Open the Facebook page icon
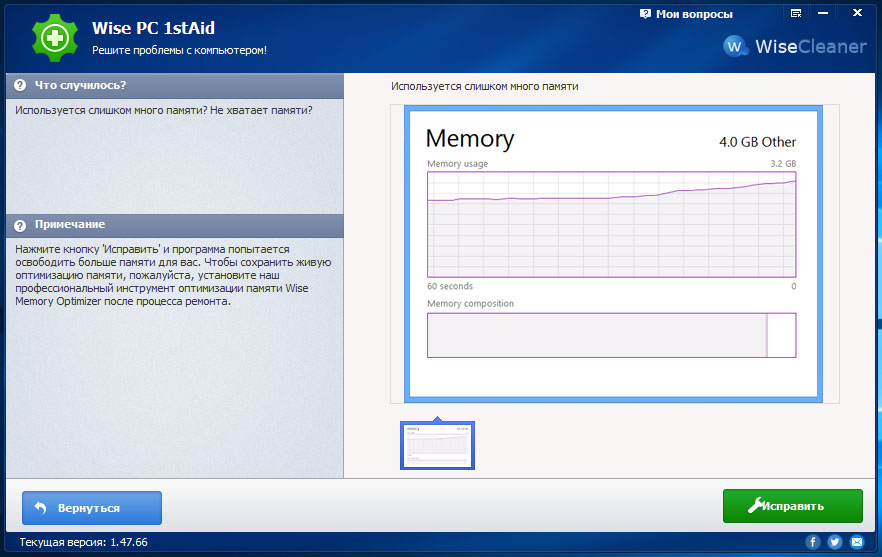This screenshot has height=557, width=882. (x=813, y=542)
